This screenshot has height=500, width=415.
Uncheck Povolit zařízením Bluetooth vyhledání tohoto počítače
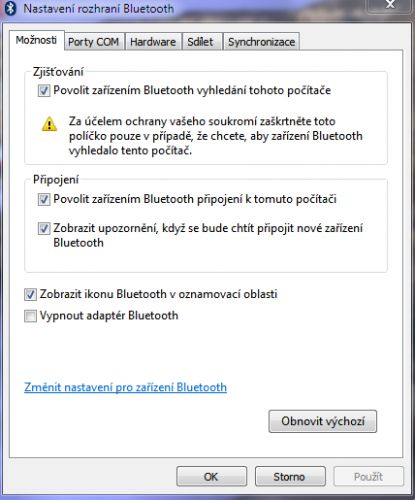click(x=44, y=91)
